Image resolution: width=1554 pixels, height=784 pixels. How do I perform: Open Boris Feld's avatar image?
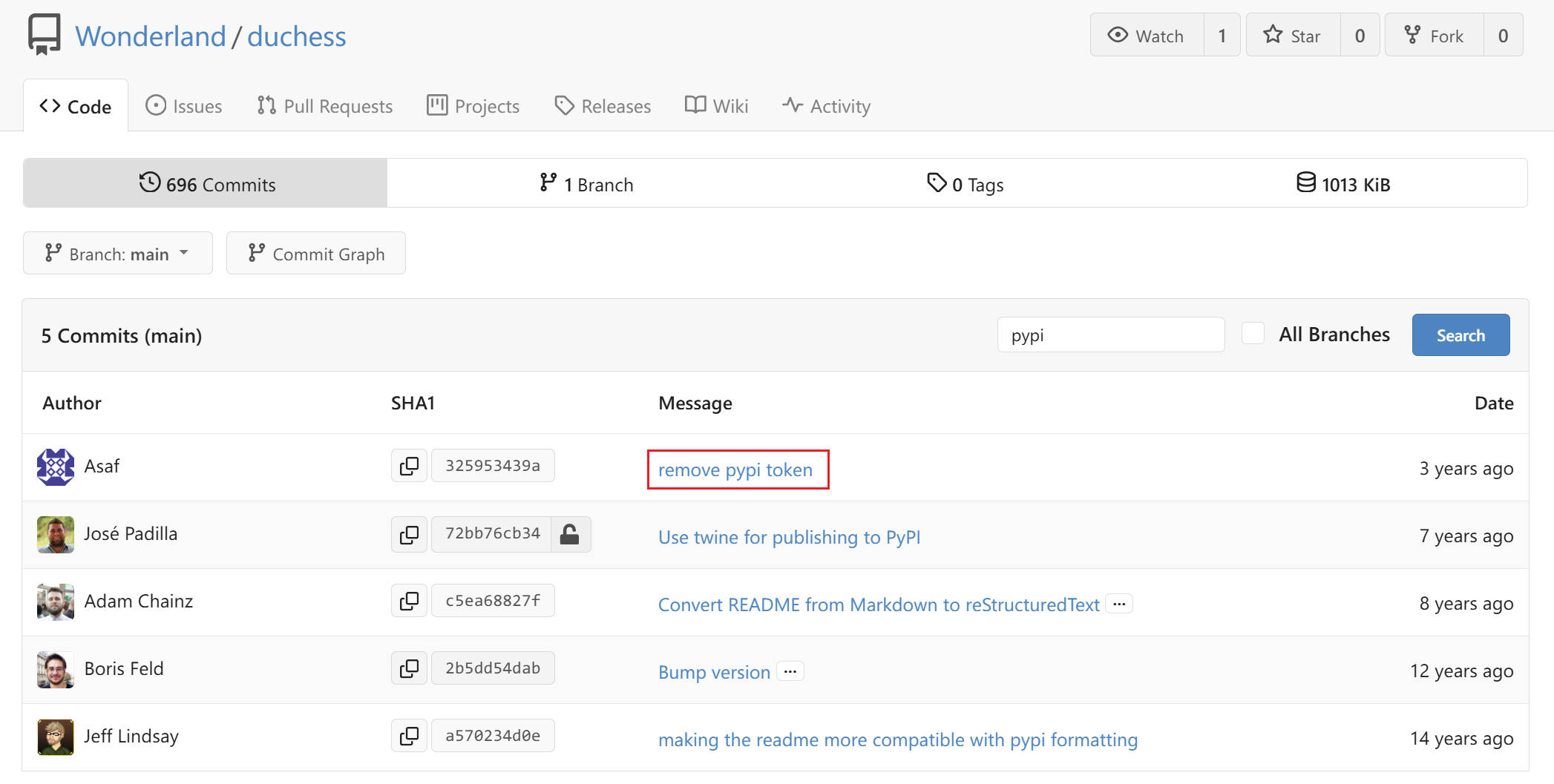coord(56,670)
